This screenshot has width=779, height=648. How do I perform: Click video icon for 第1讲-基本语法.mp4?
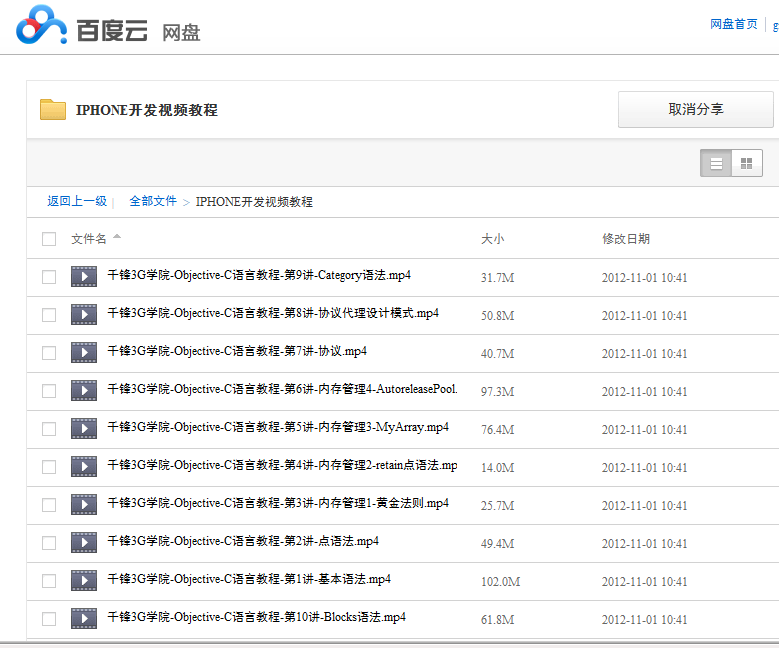84,580
